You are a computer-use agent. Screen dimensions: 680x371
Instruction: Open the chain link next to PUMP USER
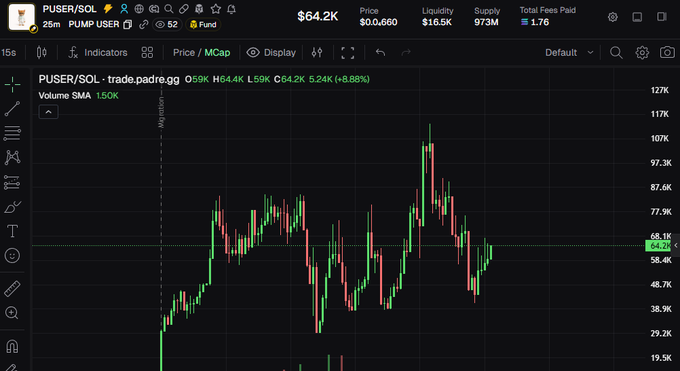(143, 24)
